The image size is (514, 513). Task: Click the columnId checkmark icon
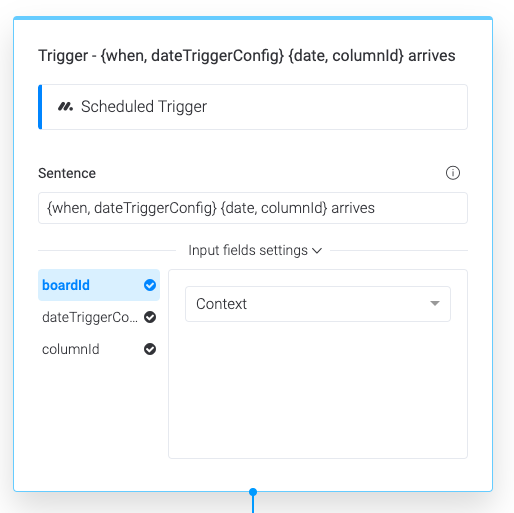pos(150,349)
